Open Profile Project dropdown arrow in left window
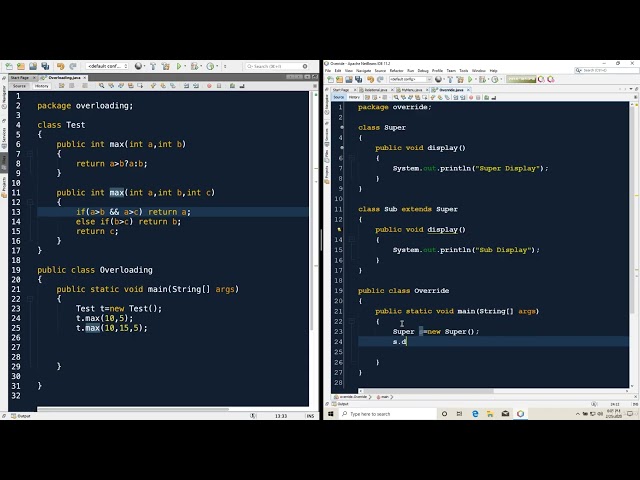 (x=217, y=66)
